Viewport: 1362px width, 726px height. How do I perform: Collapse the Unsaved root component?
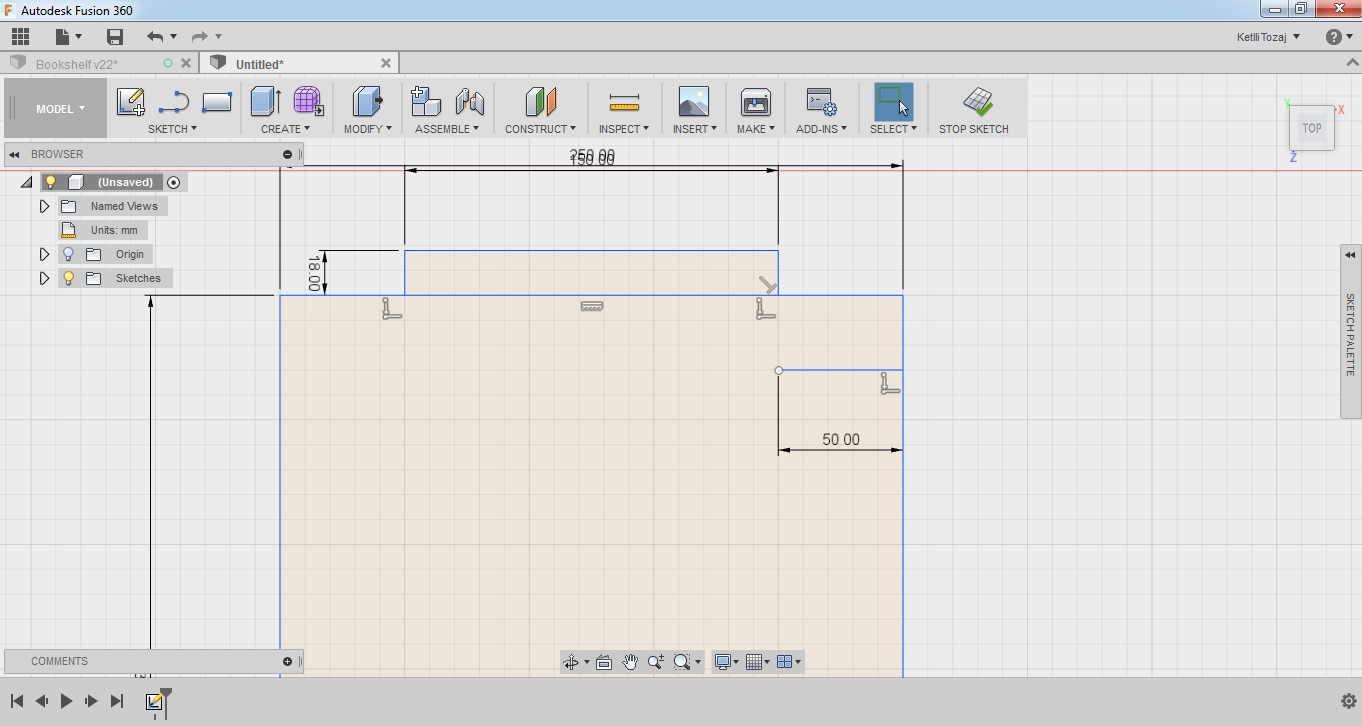27,182
